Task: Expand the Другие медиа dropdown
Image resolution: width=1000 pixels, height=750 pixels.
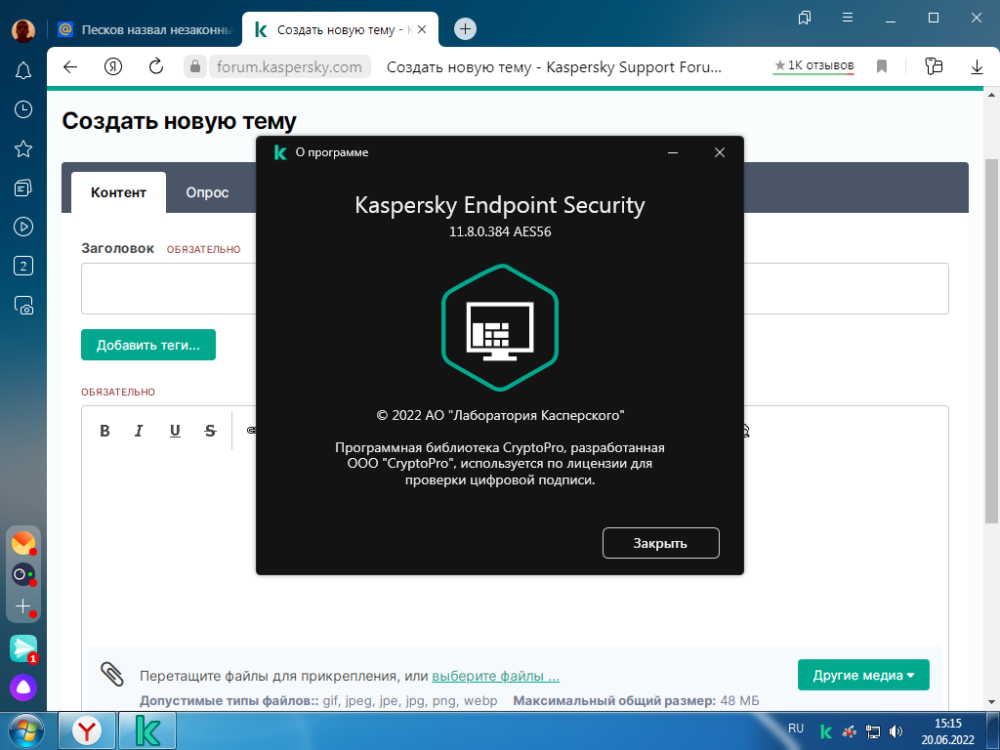Action: (x=864, y=675)
